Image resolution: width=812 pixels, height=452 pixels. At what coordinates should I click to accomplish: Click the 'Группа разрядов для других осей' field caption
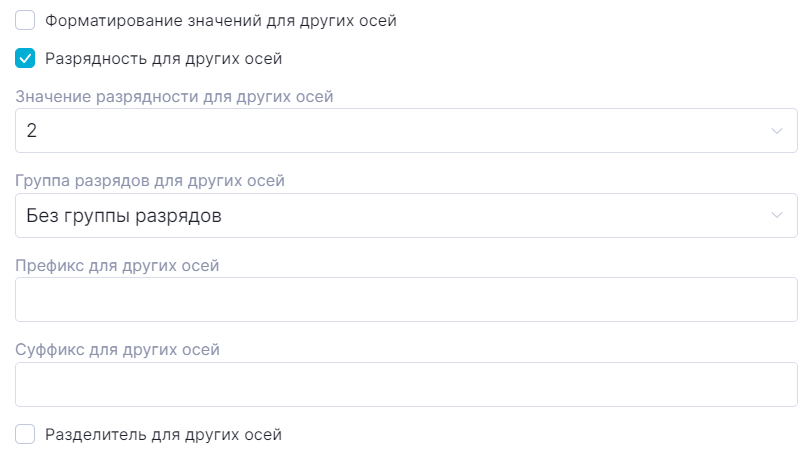click(151, 181)
